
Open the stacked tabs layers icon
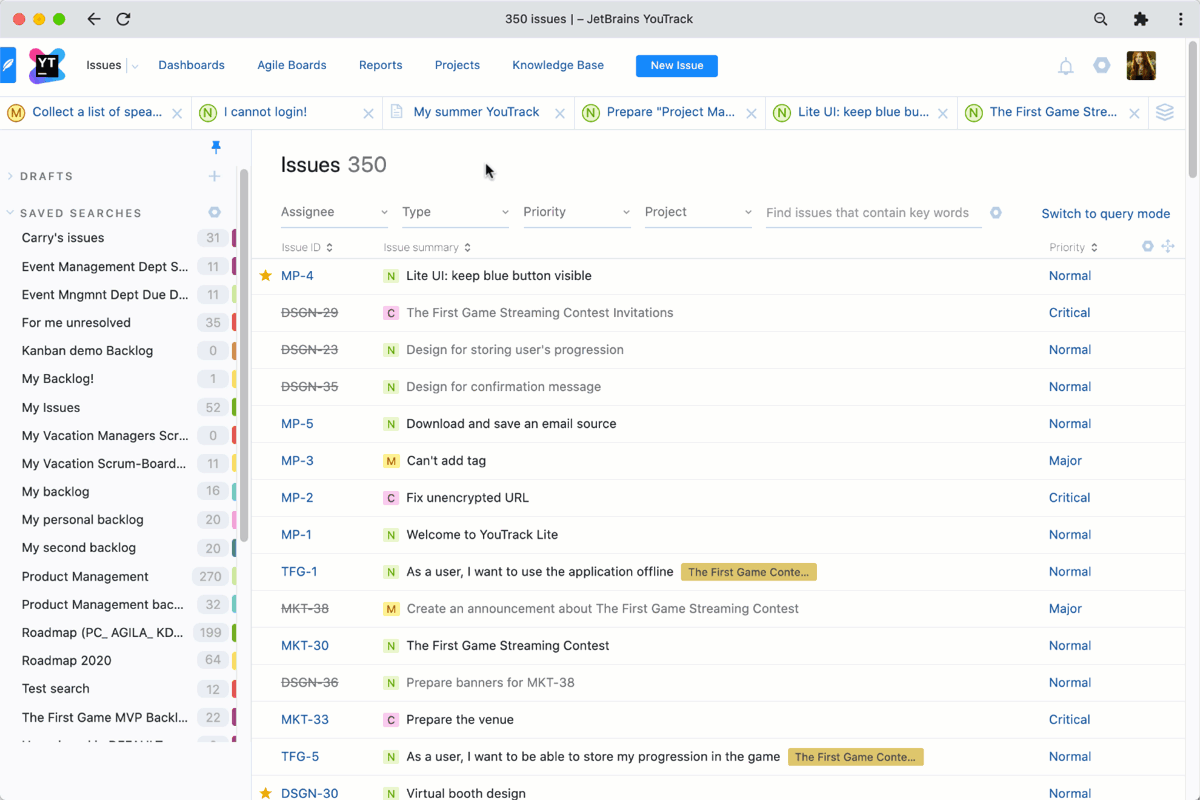click(1164, 112)
